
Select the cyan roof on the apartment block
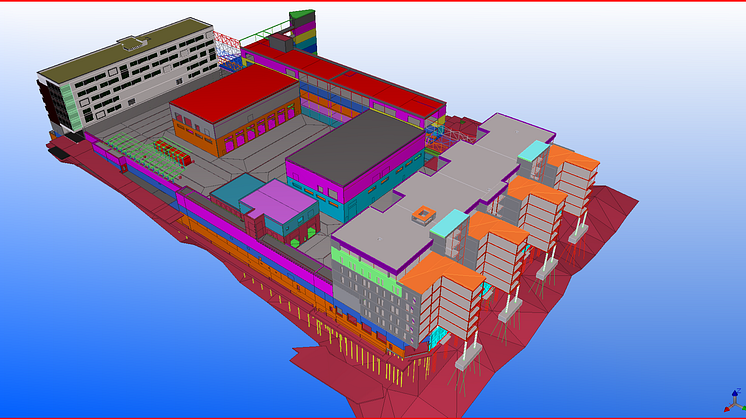tap(532, 151)
